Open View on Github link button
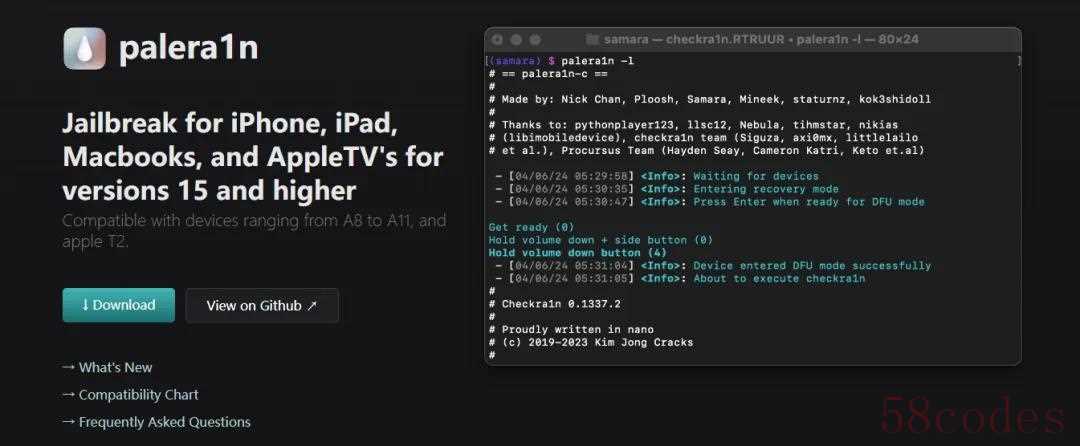Viewport: 1080px width, 446px height. click(x=262, y=306)
